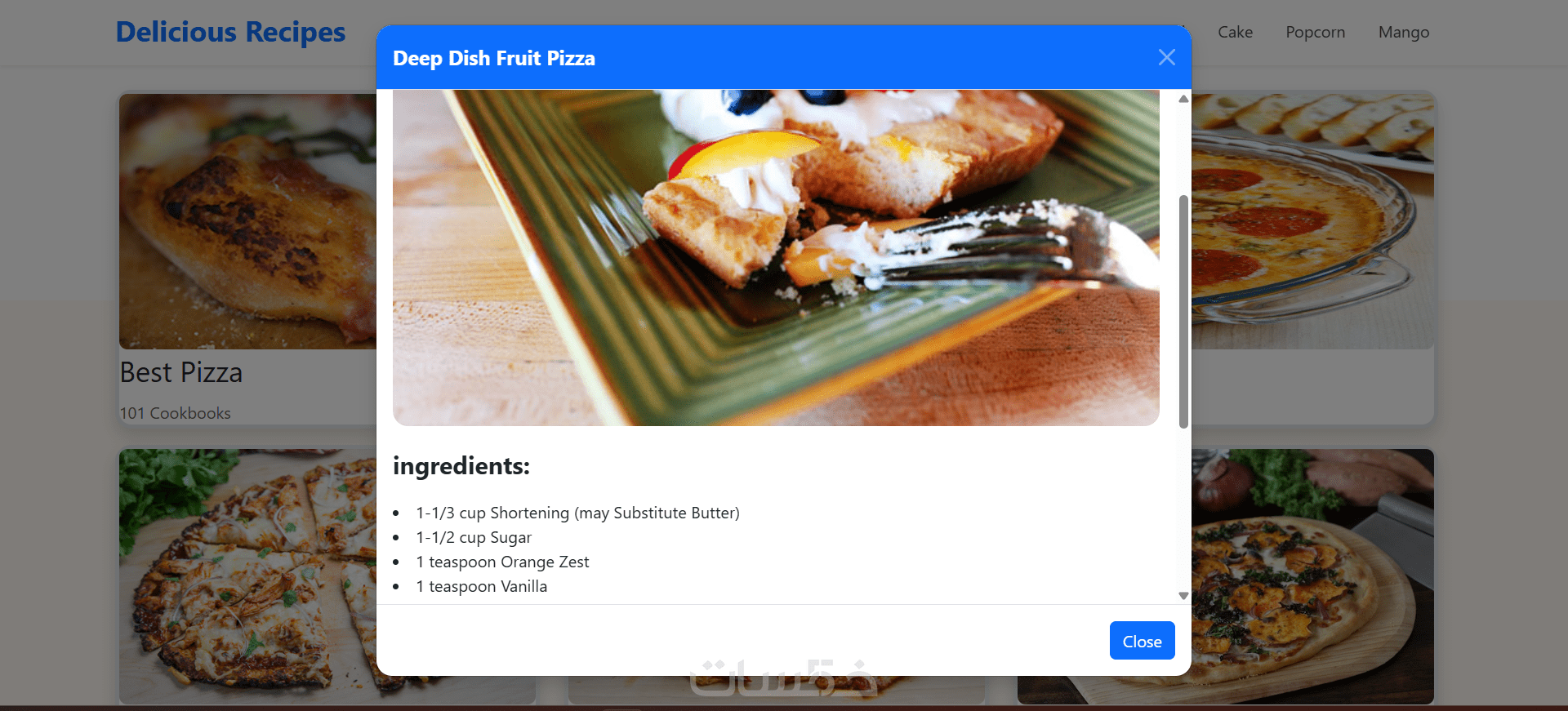Viewport: 1568px width, 711px height.
Task: Click the modal scrollbar up arrow
Action: point(1183,99)
